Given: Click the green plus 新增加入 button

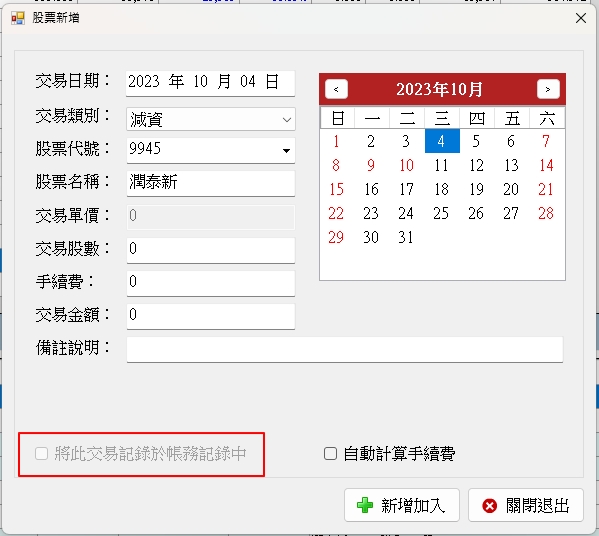Looking at the screenshot, I should [401, 505].
